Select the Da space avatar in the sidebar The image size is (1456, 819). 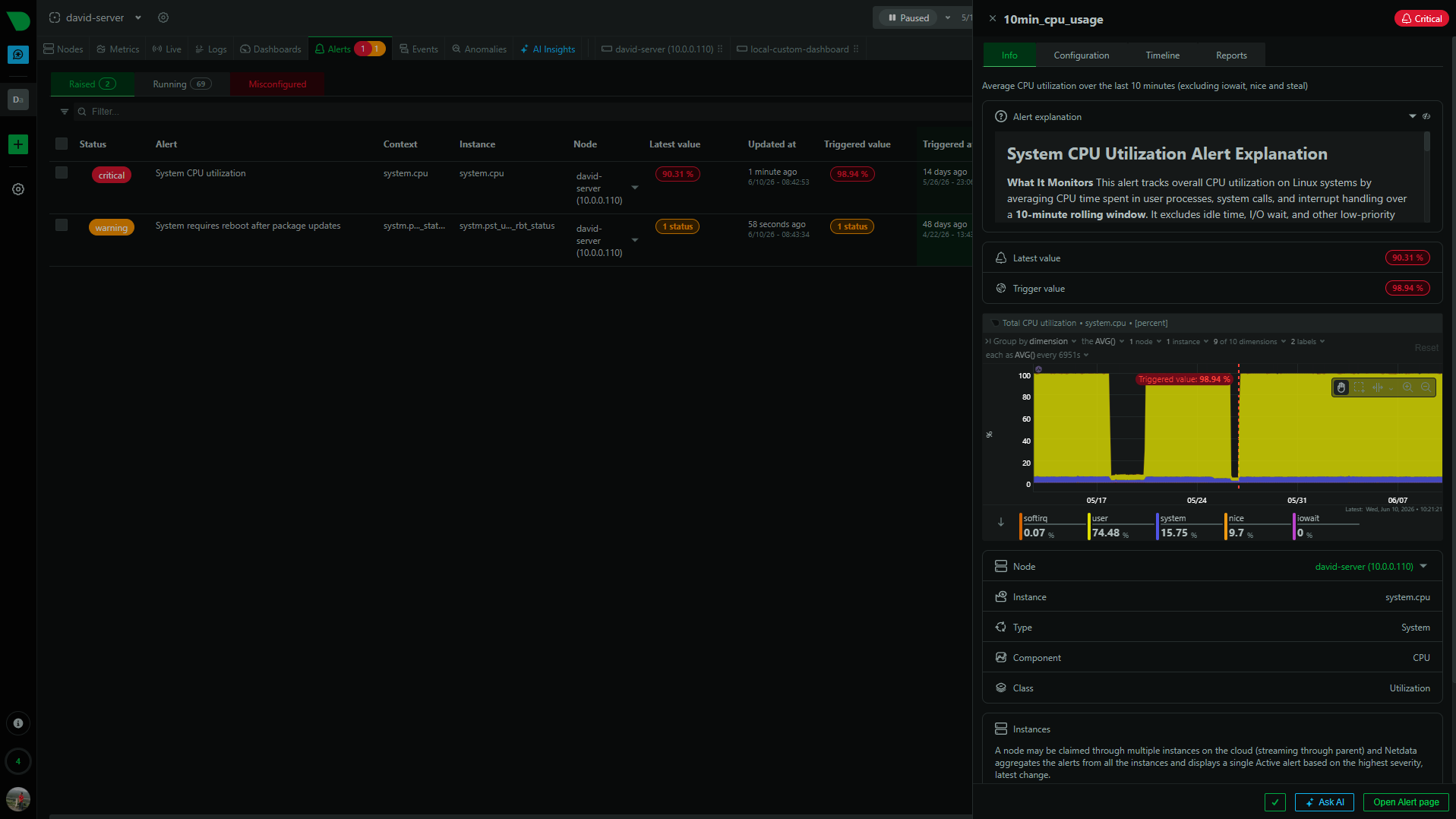point(18,100)
